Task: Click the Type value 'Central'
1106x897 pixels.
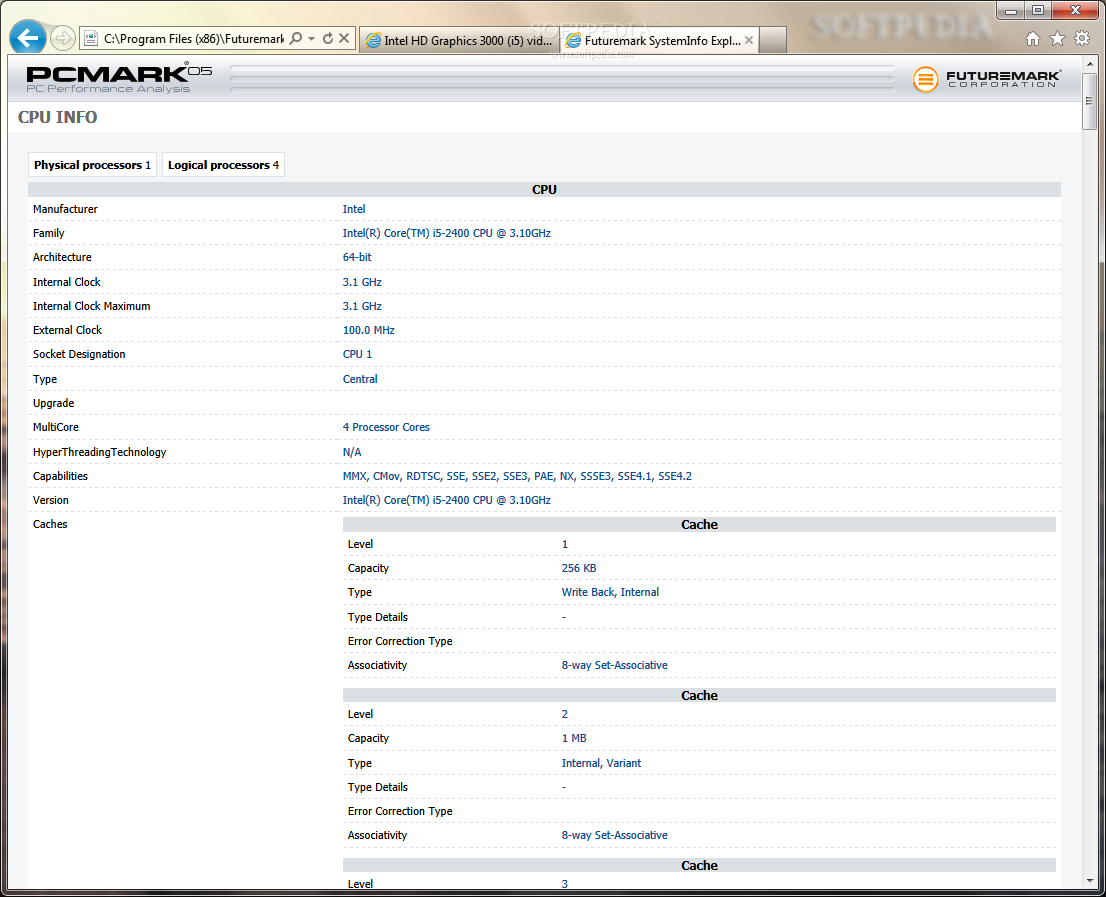Action: pos(360,379)
